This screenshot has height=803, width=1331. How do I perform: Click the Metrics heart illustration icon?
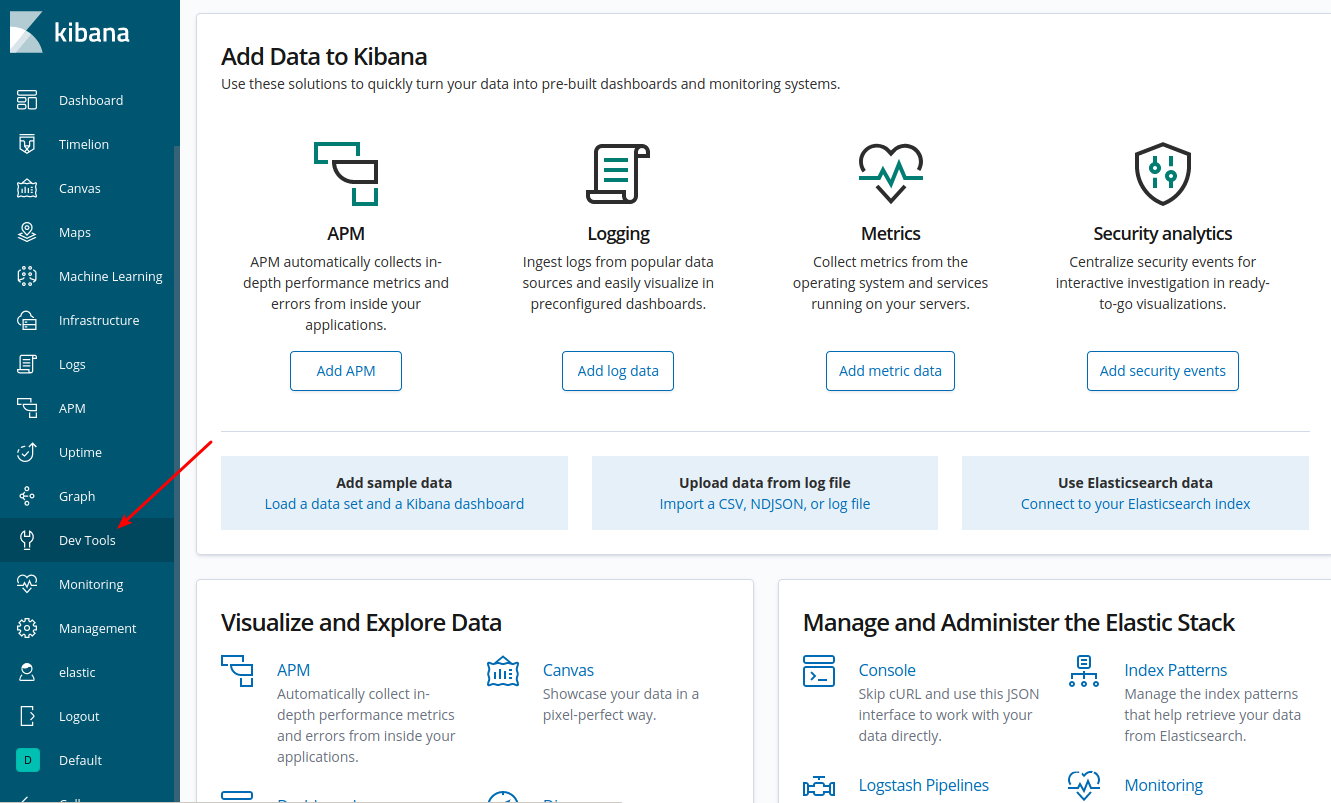[x=890, y=174]
